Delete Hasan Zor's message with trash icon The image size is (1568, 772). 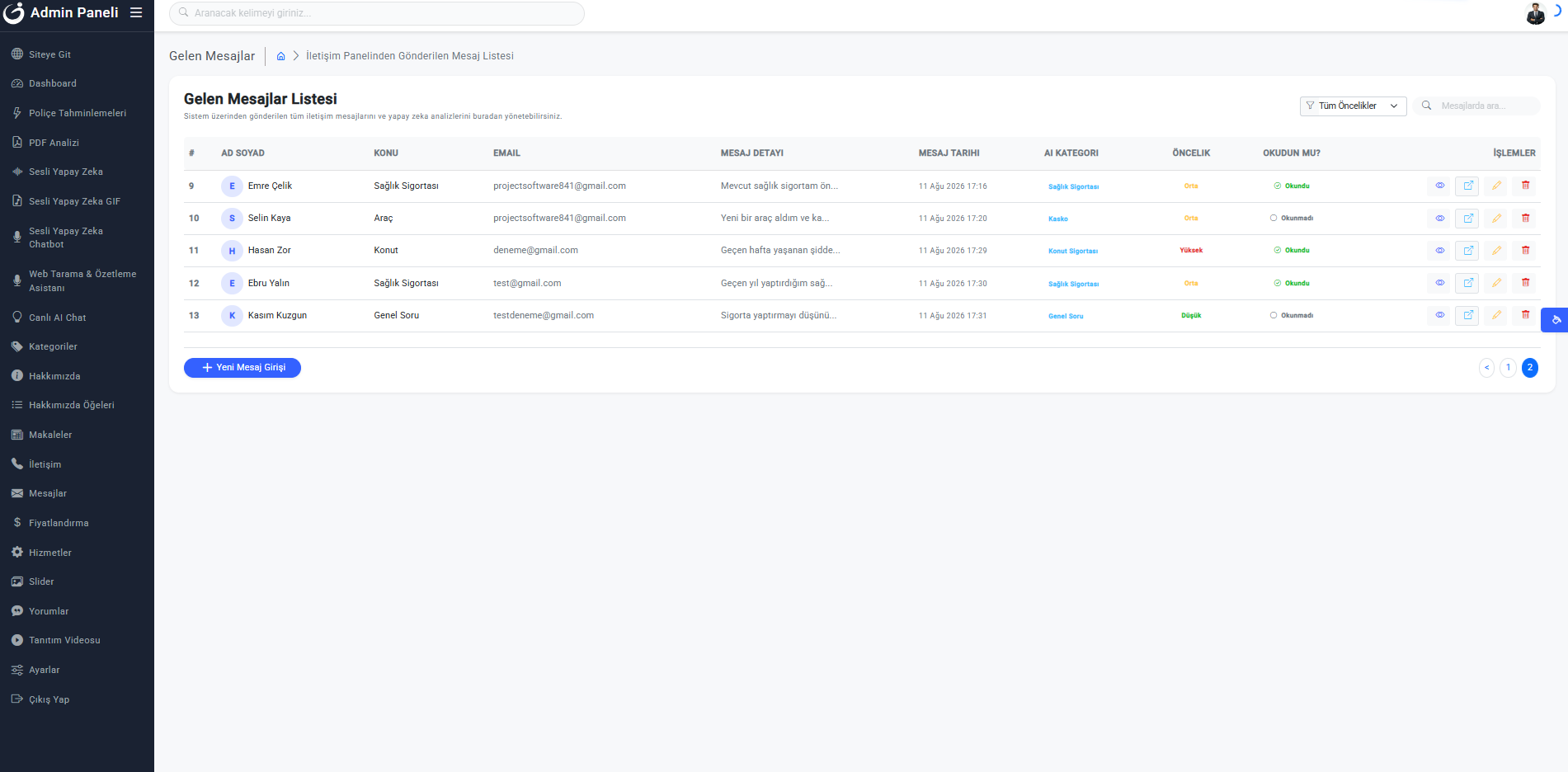click(1525, 251)
